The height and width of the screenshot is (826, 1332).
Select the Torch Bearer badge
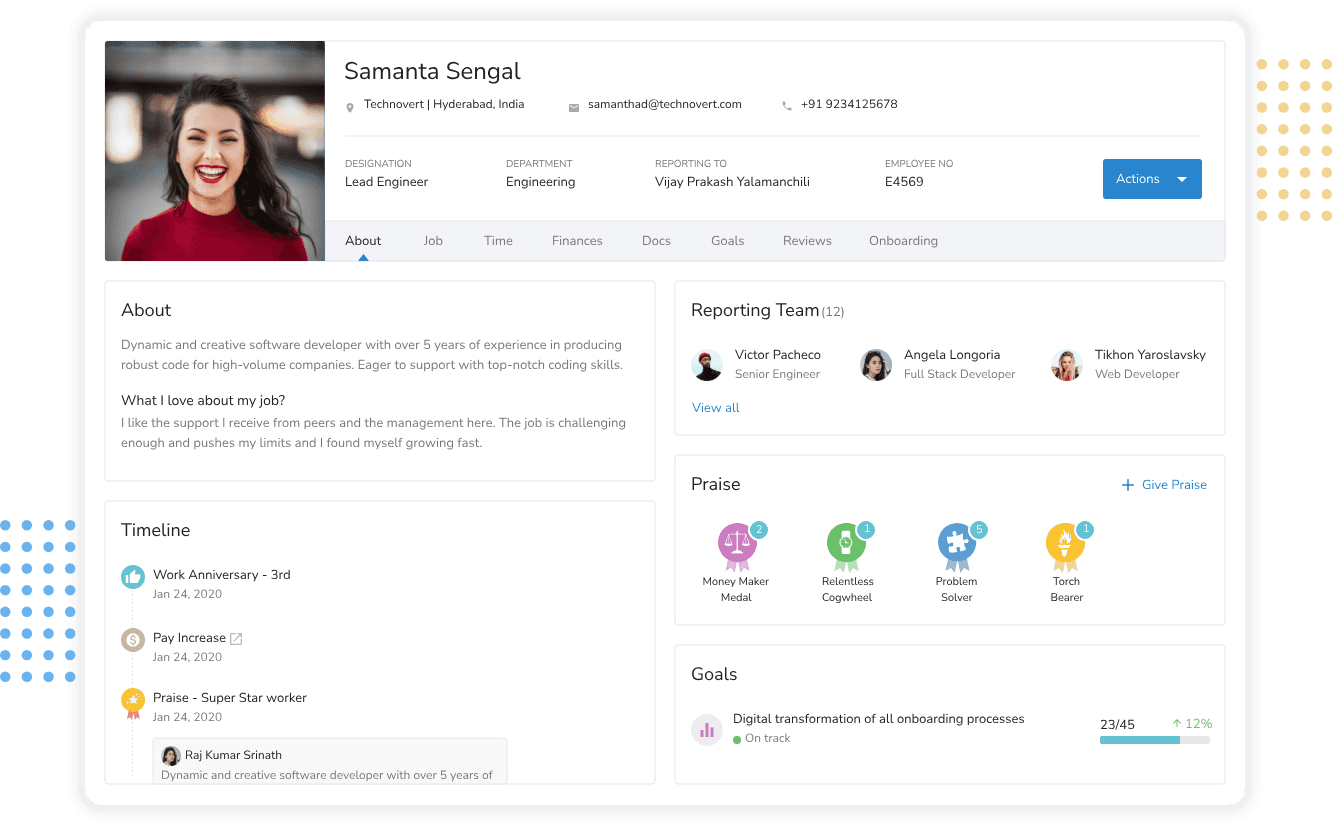(1065, 546)
